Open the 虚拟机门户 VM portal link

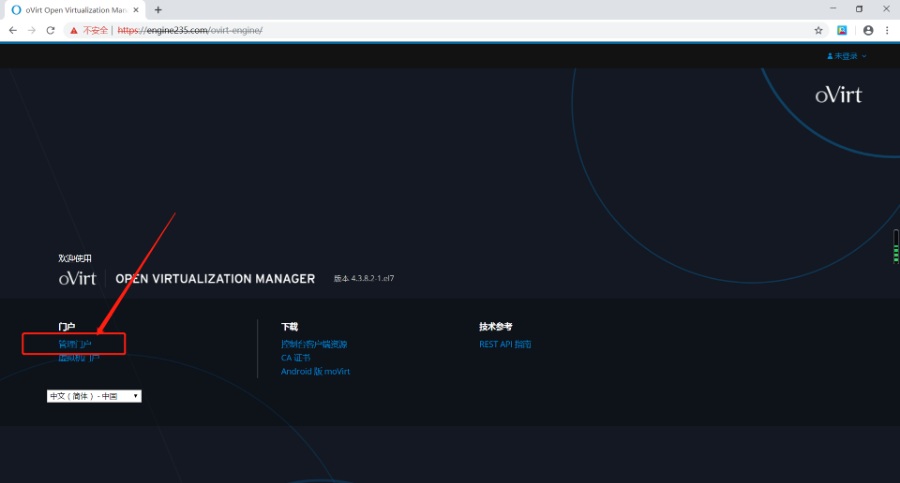[x=79, y=358]
